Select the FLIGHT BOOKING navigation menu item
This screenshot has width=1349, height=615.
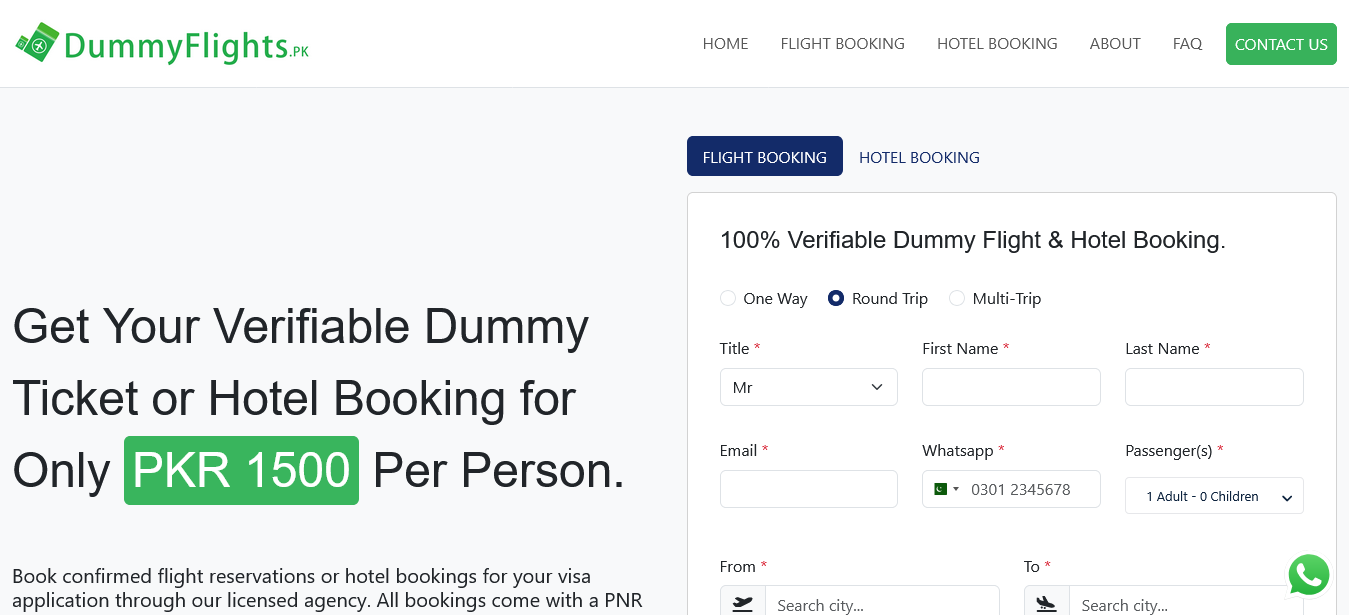coord(842,43)
